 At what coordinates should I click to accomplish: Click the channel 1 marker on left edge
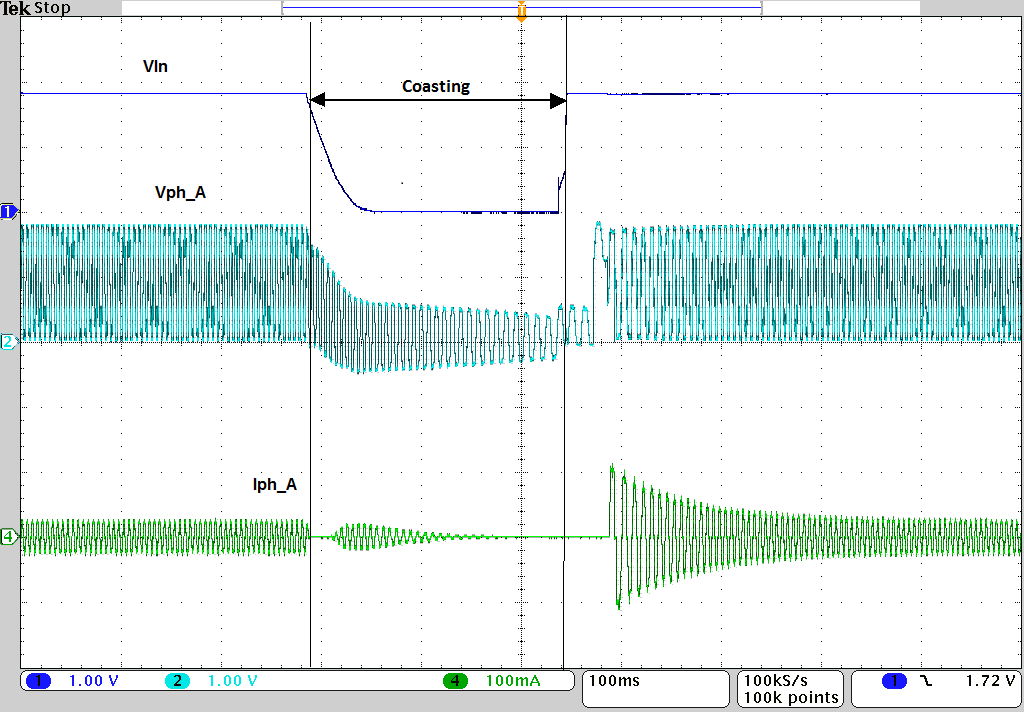(7, 211)
